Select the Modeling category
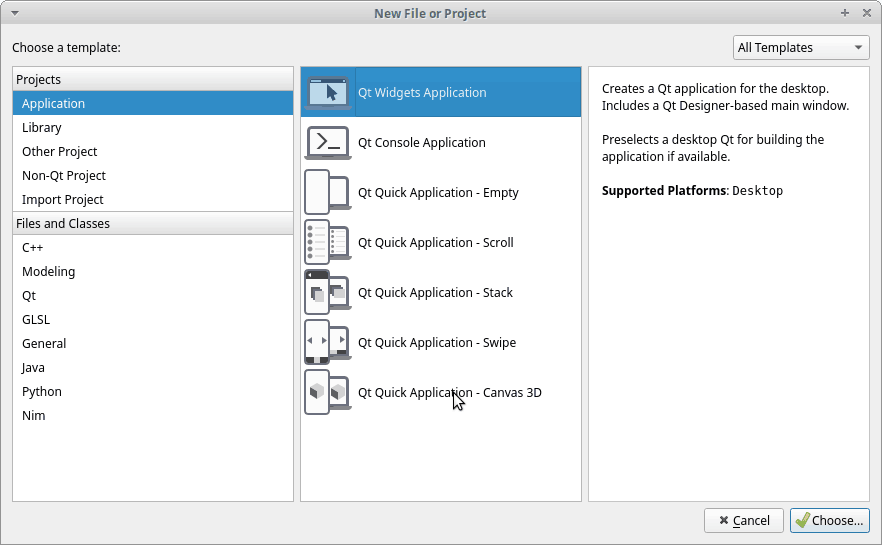882x545 pixels. point(153,272)
